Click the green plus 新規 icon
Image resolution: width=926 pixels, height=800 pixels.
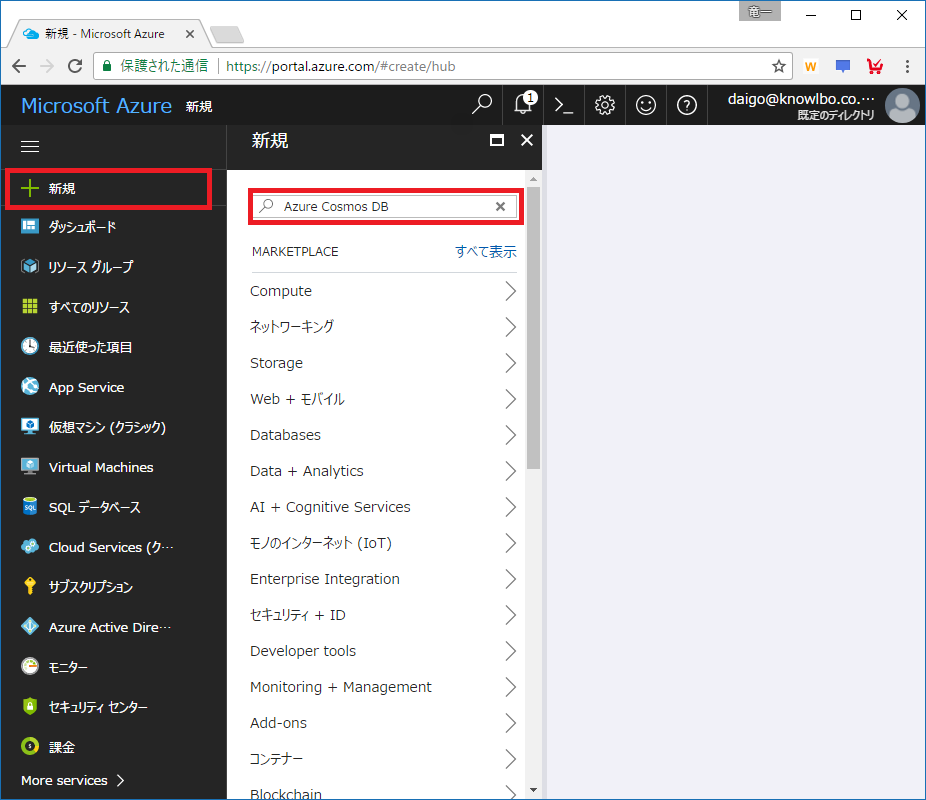[30, 188]
